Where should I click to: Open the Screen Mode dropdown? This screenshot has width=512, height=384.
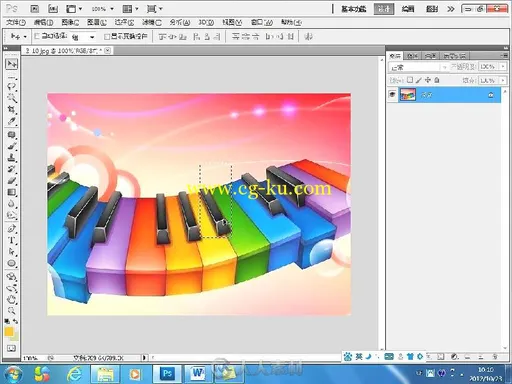(155, 9)
